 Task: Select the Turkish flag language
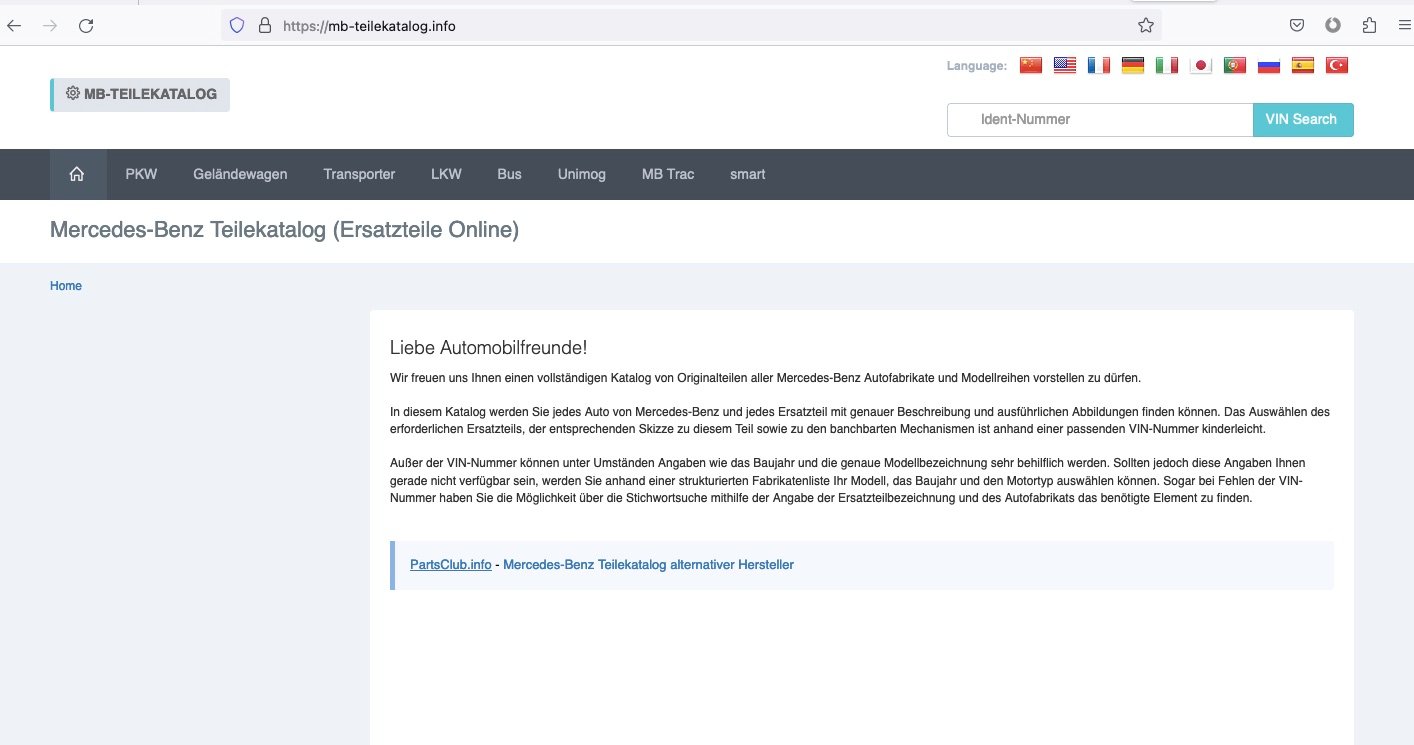pyautogui.click(x=1337, y=66)
